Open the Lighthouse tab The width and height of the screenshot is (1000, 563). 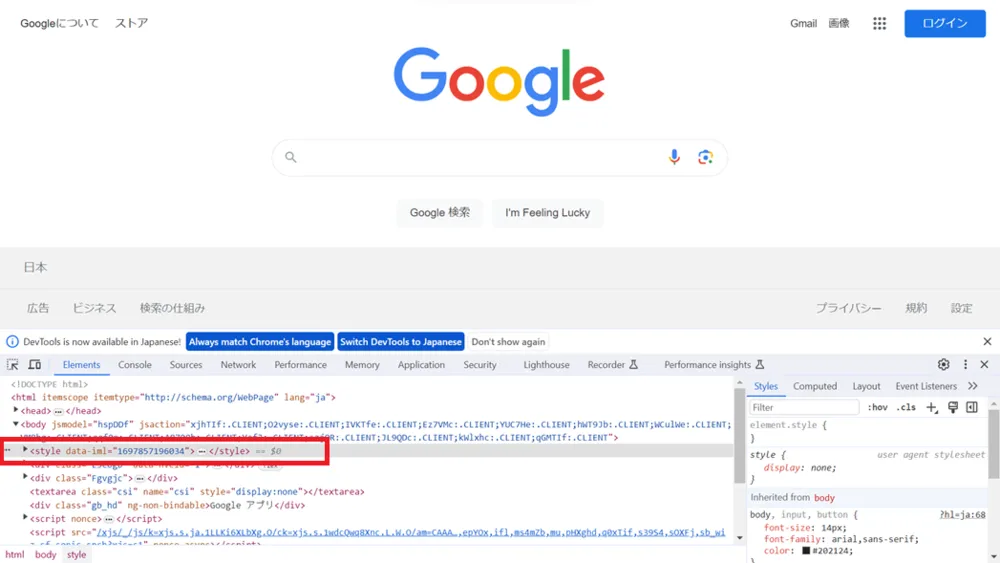click(x=546, y=365)
